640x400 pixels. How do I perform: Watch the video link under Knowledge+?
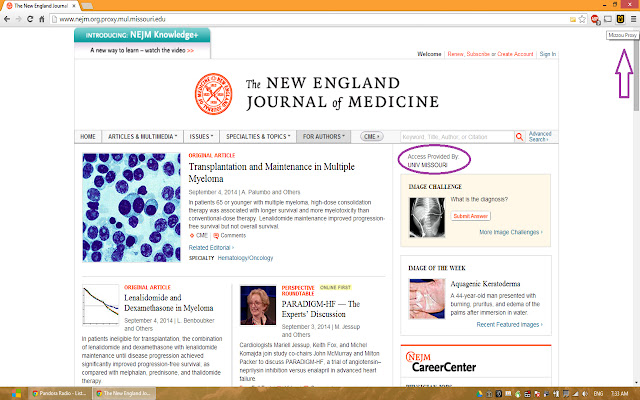(x=142, y=50)
